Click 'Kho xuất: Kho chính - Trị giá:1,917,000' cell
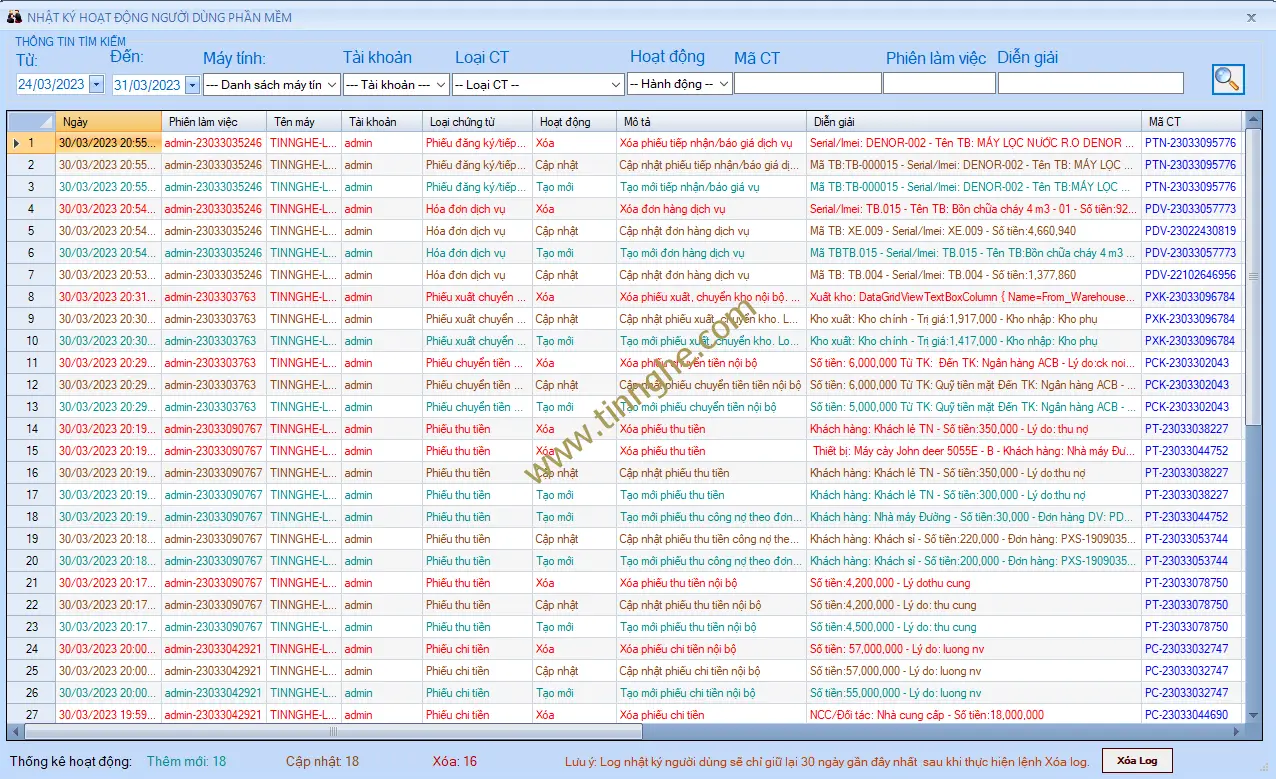Image resolution: width=1276 pixels, height=779 pixels. (x=973, y=319)
